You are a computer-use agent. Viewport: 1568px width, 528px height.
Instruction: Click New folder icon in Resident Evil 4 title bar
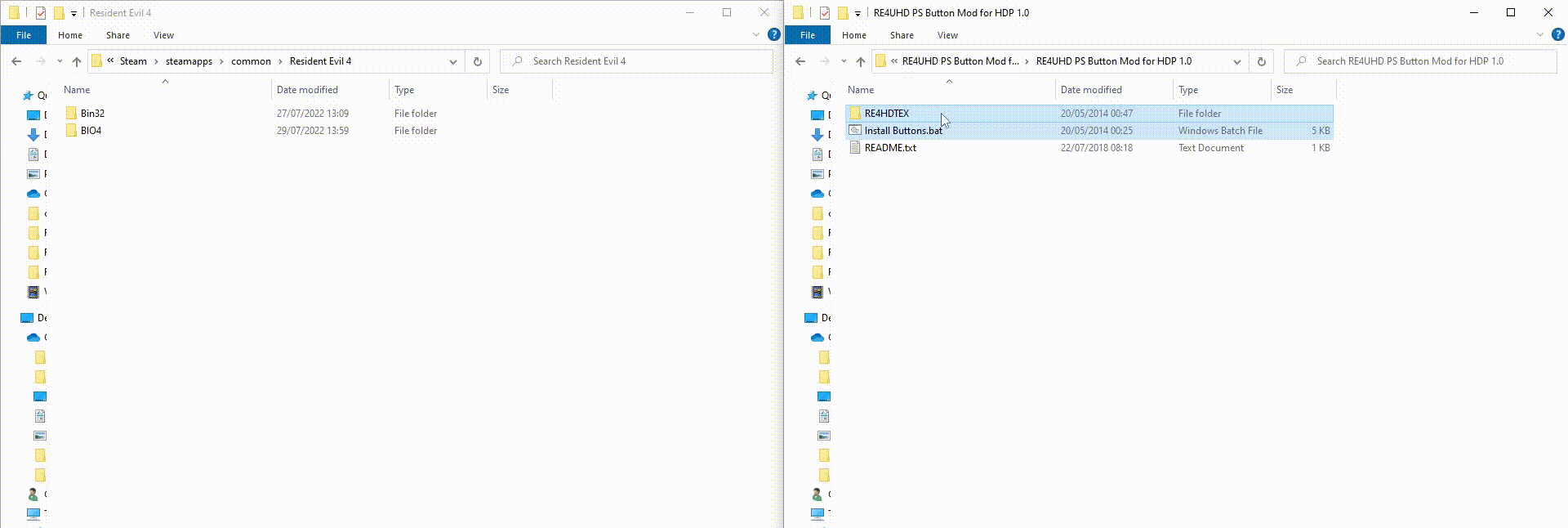coord(58,13)
